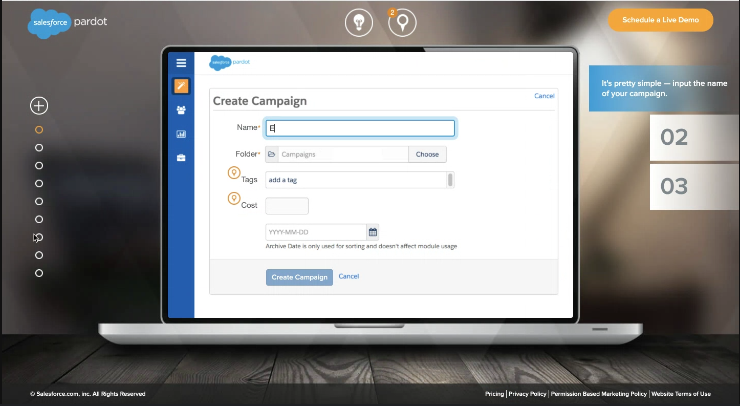
Task: Click the Create Campaign heading text
Action: point(260,101)
